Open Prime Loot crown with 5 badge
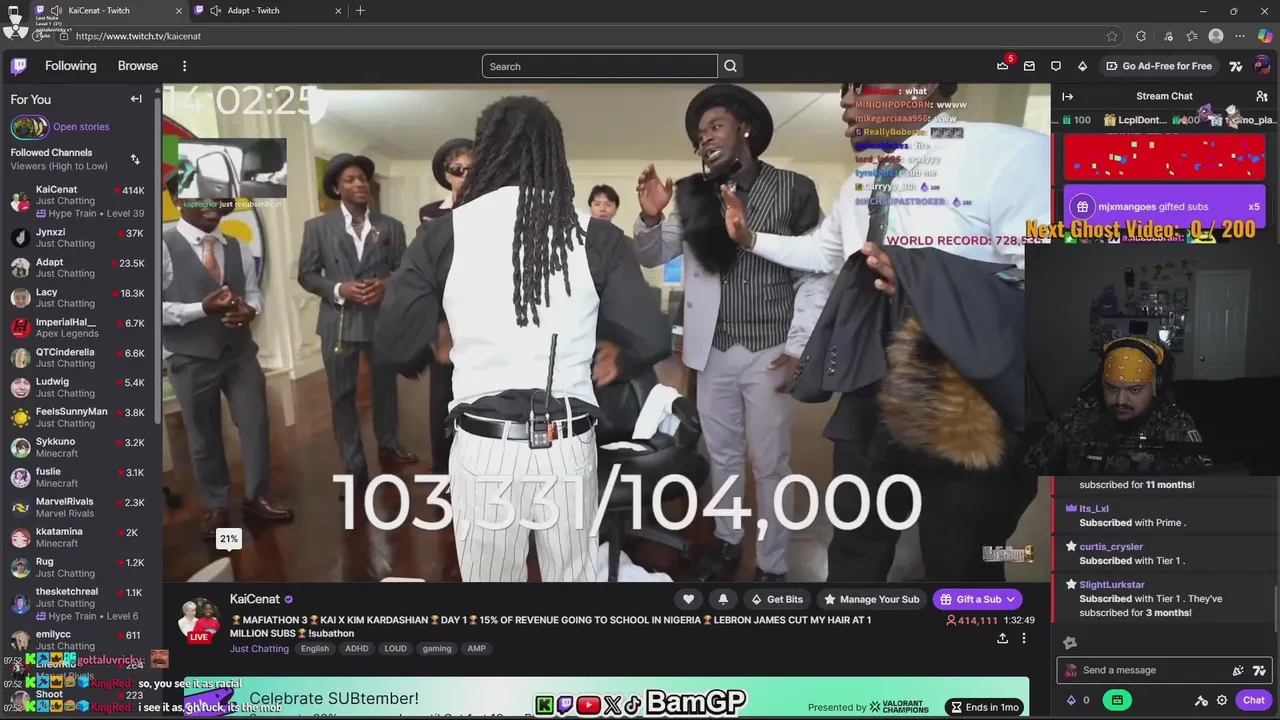Image resolution: width=1280 pixels, height=720 pixels. coord(1003,66)
